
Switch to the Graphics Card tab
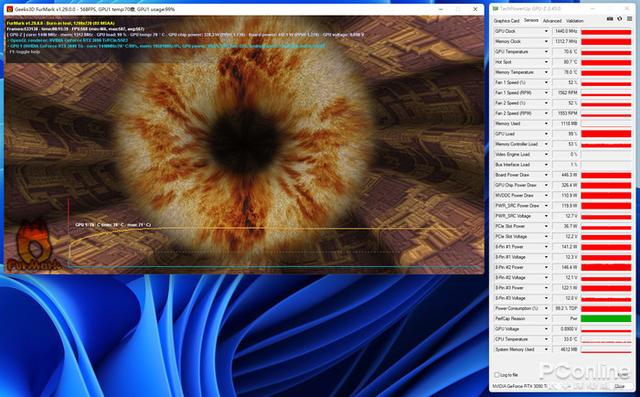507,21
